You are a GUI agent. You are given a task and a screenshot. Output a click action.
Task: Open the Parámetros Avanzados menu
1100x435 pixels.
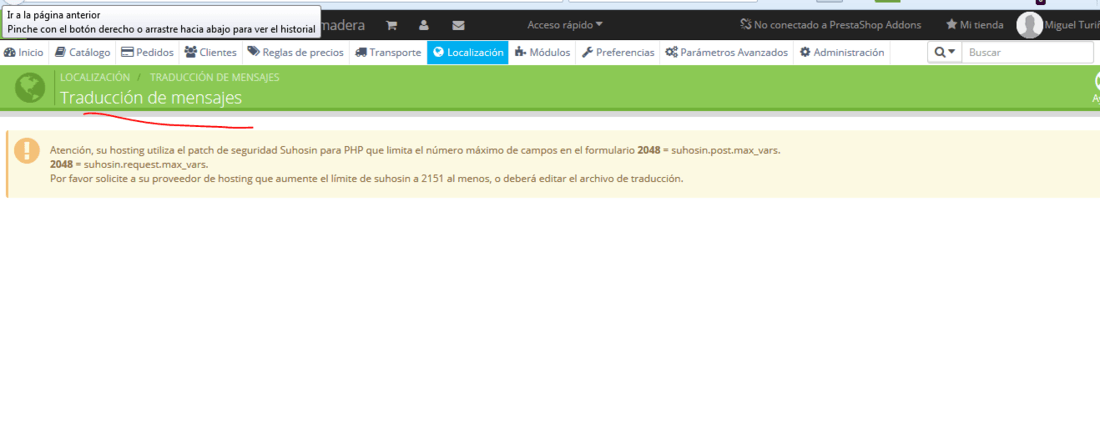tap(727, 52)
